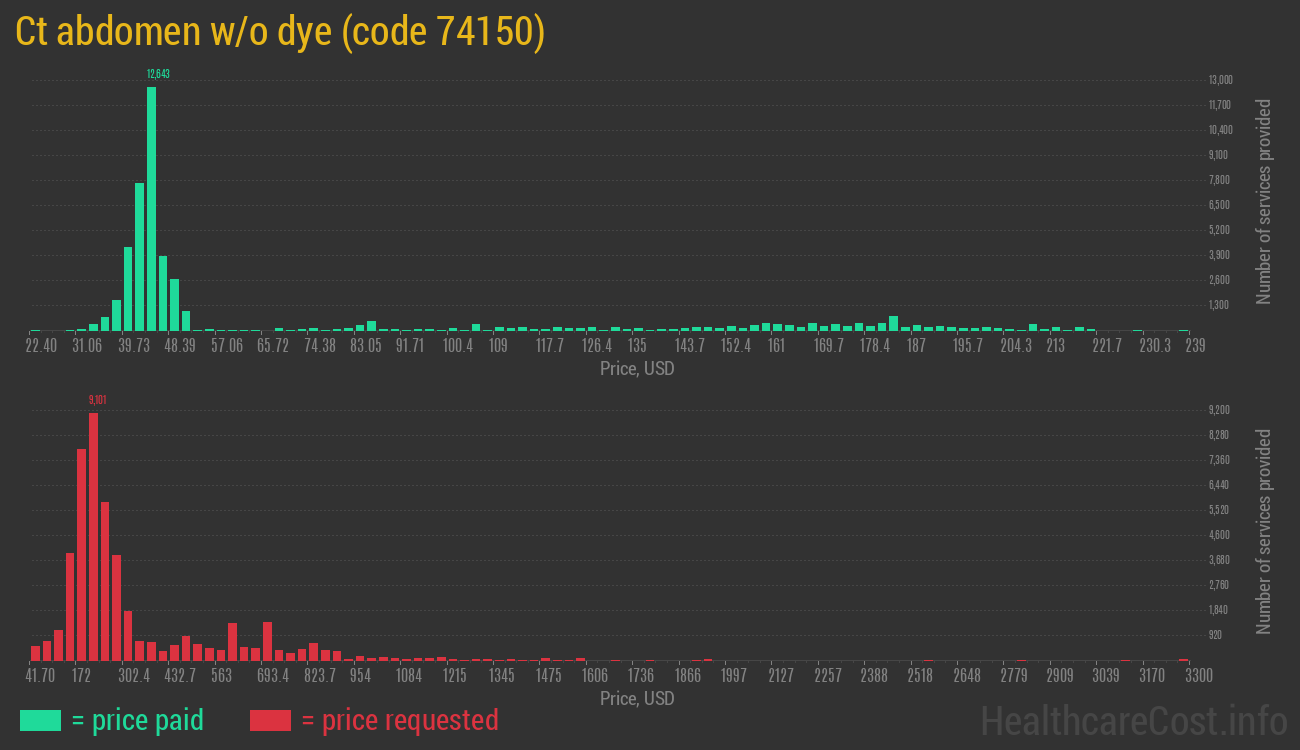This screenshot has width=1300, height=750.
Task: Click the 239 x-axis tick in top chart
Action: pyautogui.click(x=1194, y=345)
